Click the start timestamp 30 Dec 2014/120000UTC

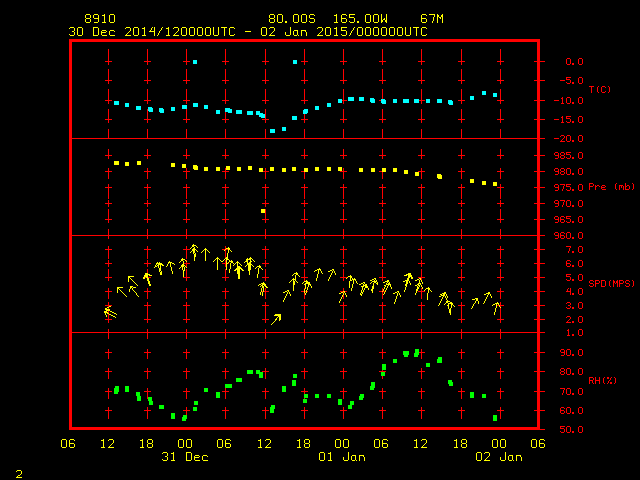(152, 32)
